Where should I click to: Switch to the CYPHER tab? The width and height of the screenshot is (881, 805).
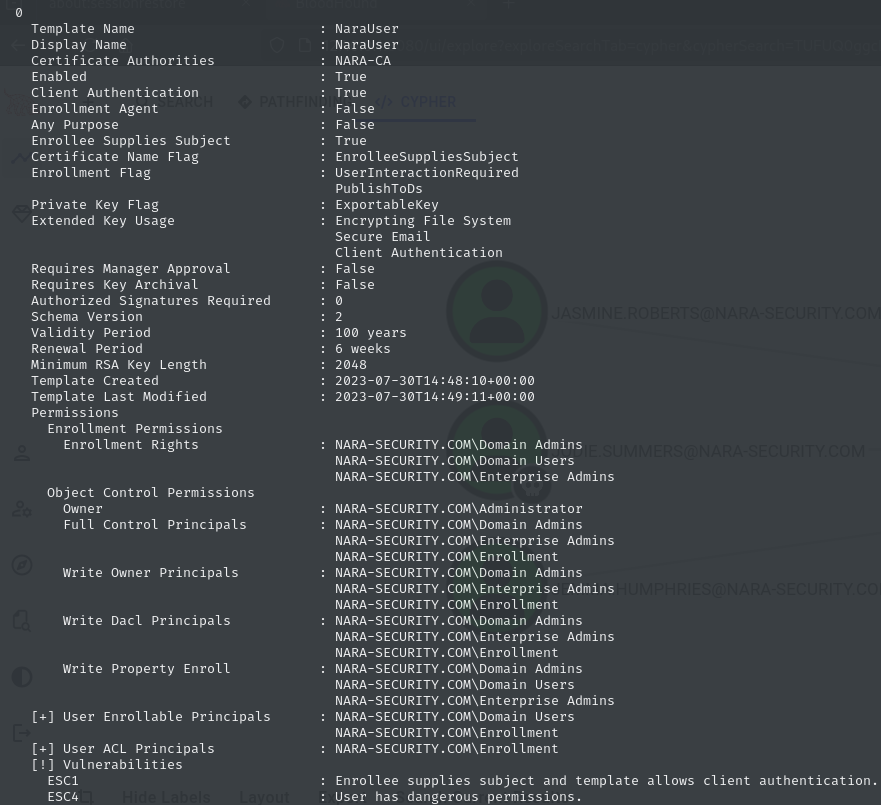tap(418, 102)
